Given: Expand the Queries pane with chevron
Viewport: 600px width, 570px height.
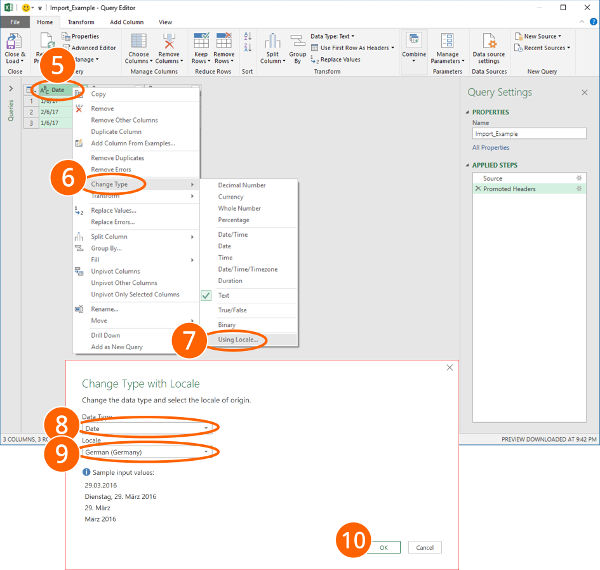Looking at the screenshot, I should pyautogui.click(x=11, y=89).
